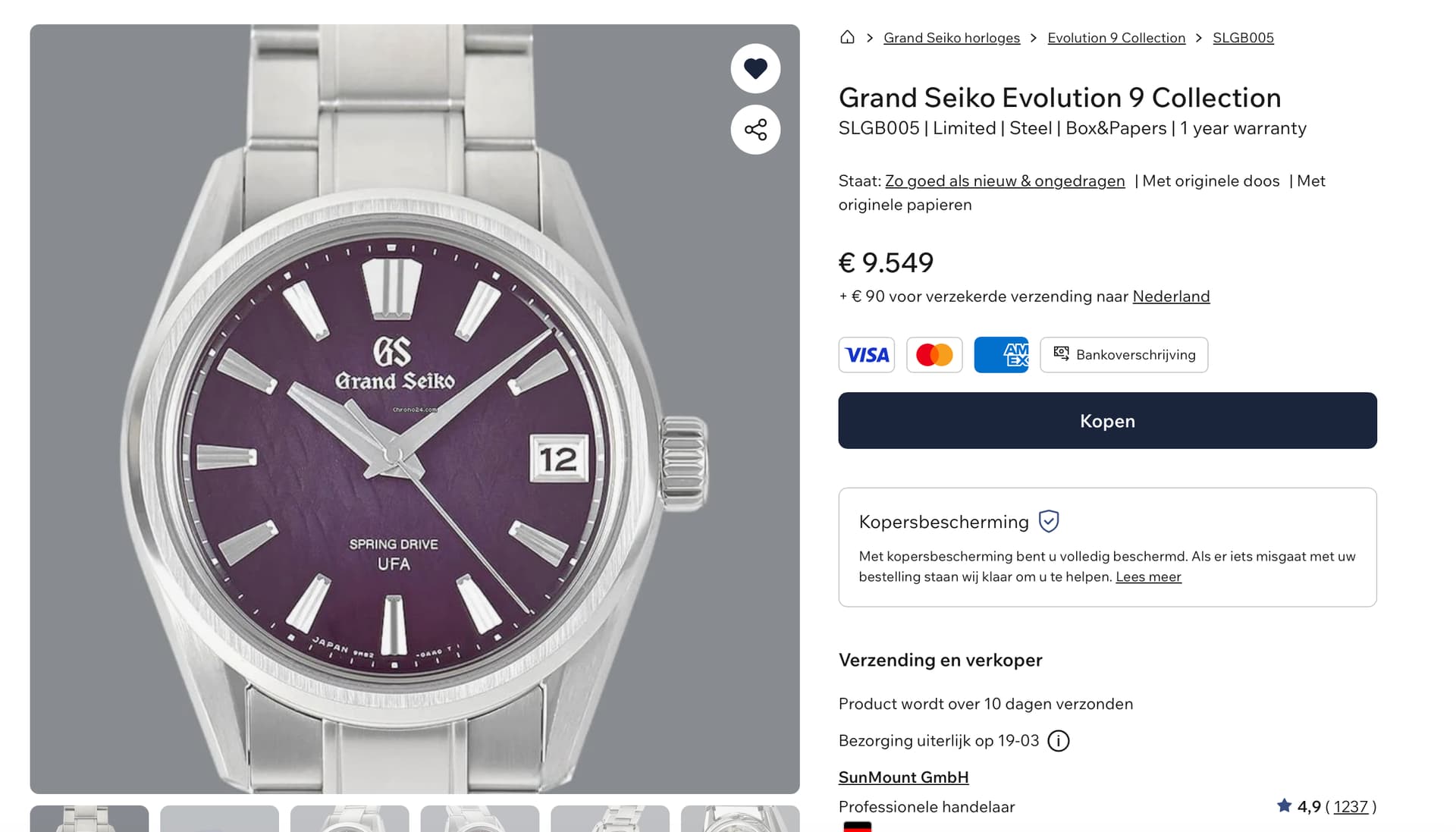Navigate to Evolution 9 Collection breadcrumb
This screenshot has width=1456, height=832.
pyautogui.click(x=1116, y=38)
